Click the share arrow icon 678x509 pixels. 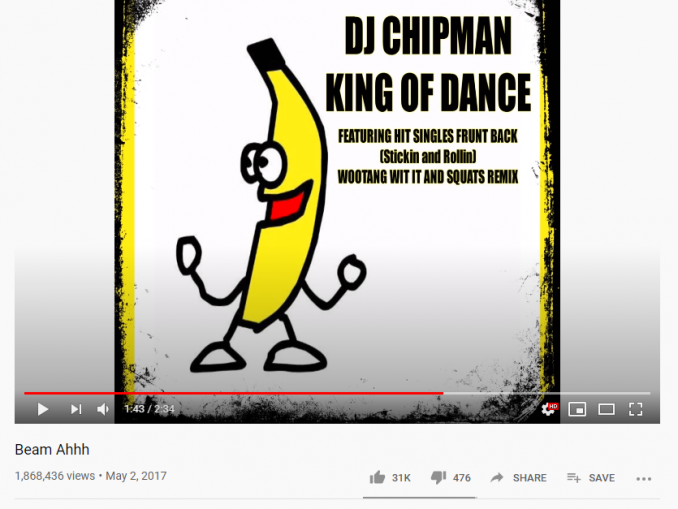[497, 477]
